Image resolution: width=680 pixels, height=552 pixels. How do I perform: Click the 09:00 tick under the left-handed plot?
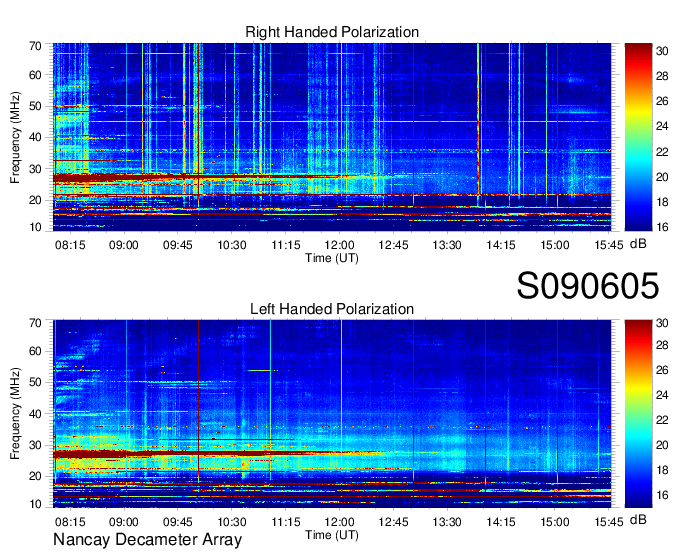124,522
